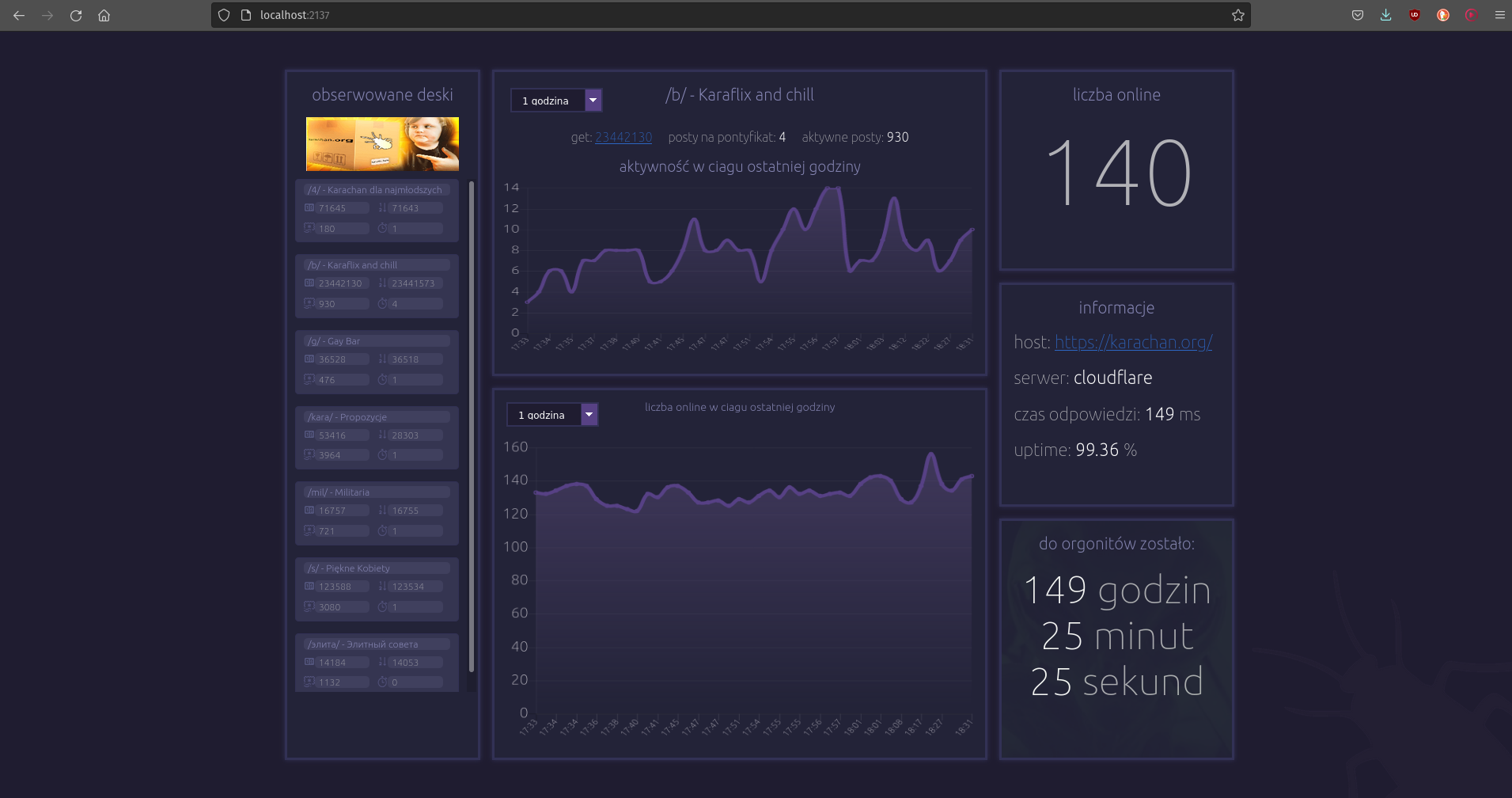Open the Pocket save icon

point(1358,15)
